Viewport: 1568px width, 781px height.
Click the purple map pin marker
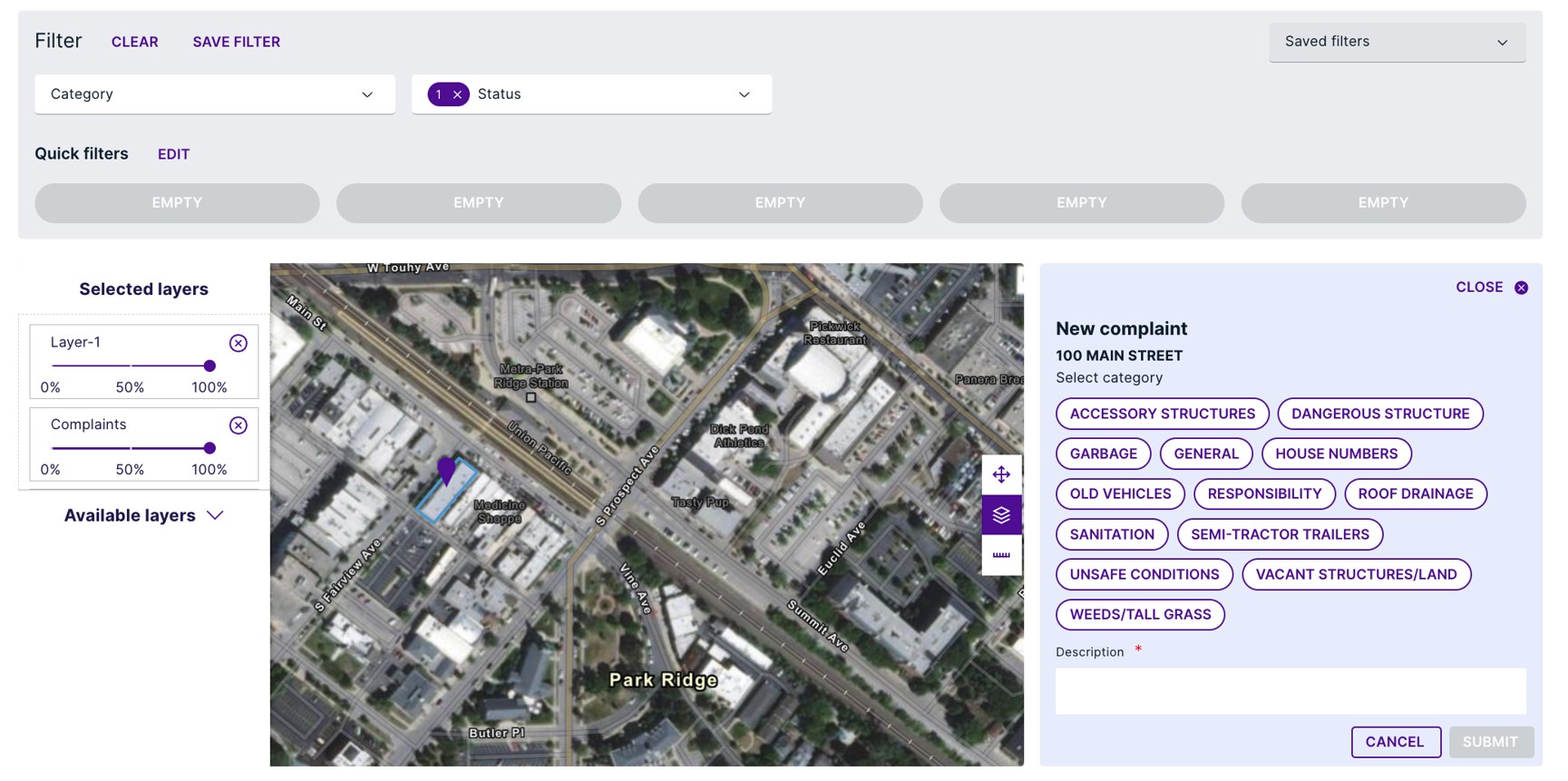coord(446,470)
